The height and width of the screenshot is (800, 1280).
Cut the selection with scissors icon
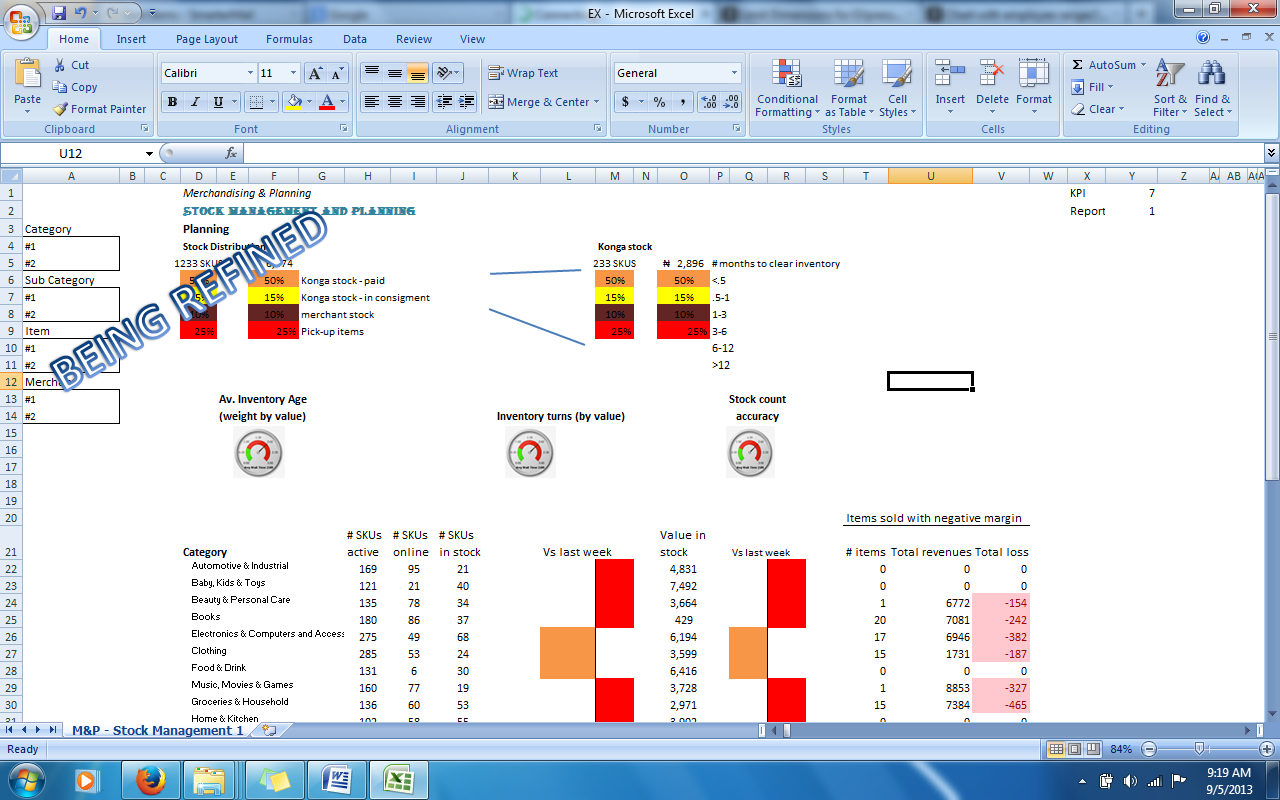coord(71,65)
